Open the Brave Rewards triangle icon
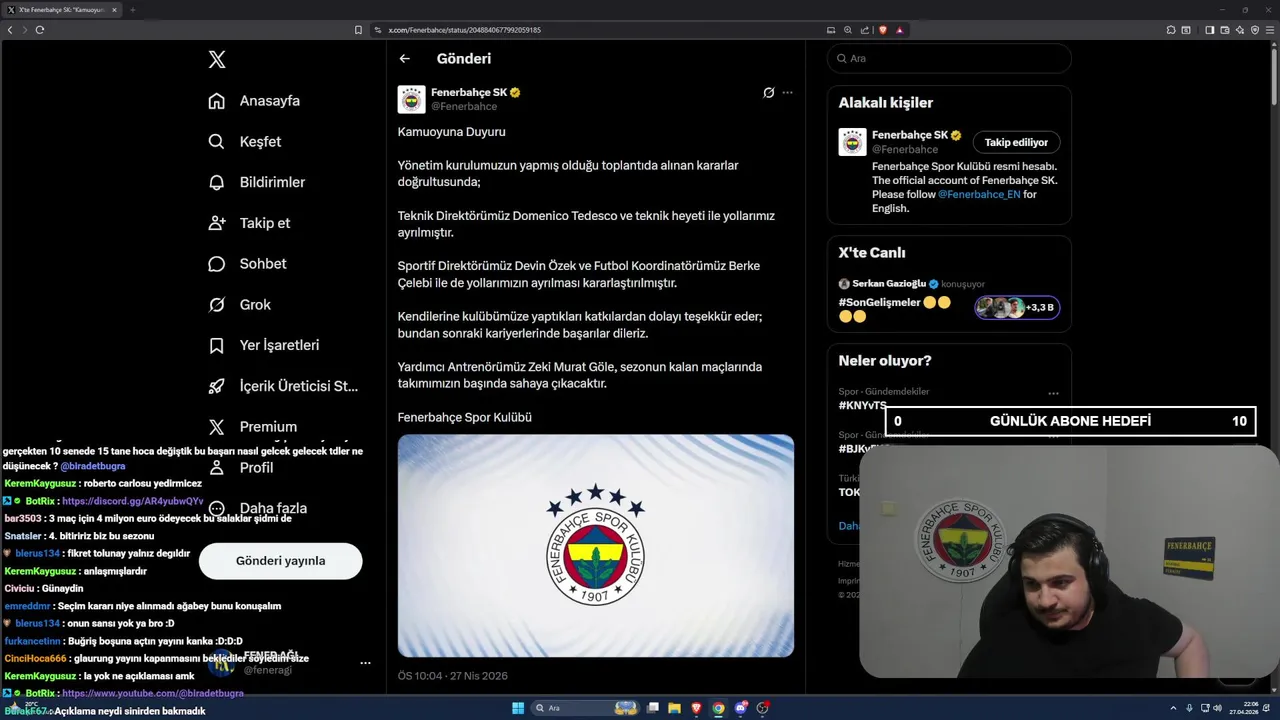 point(899,30)
